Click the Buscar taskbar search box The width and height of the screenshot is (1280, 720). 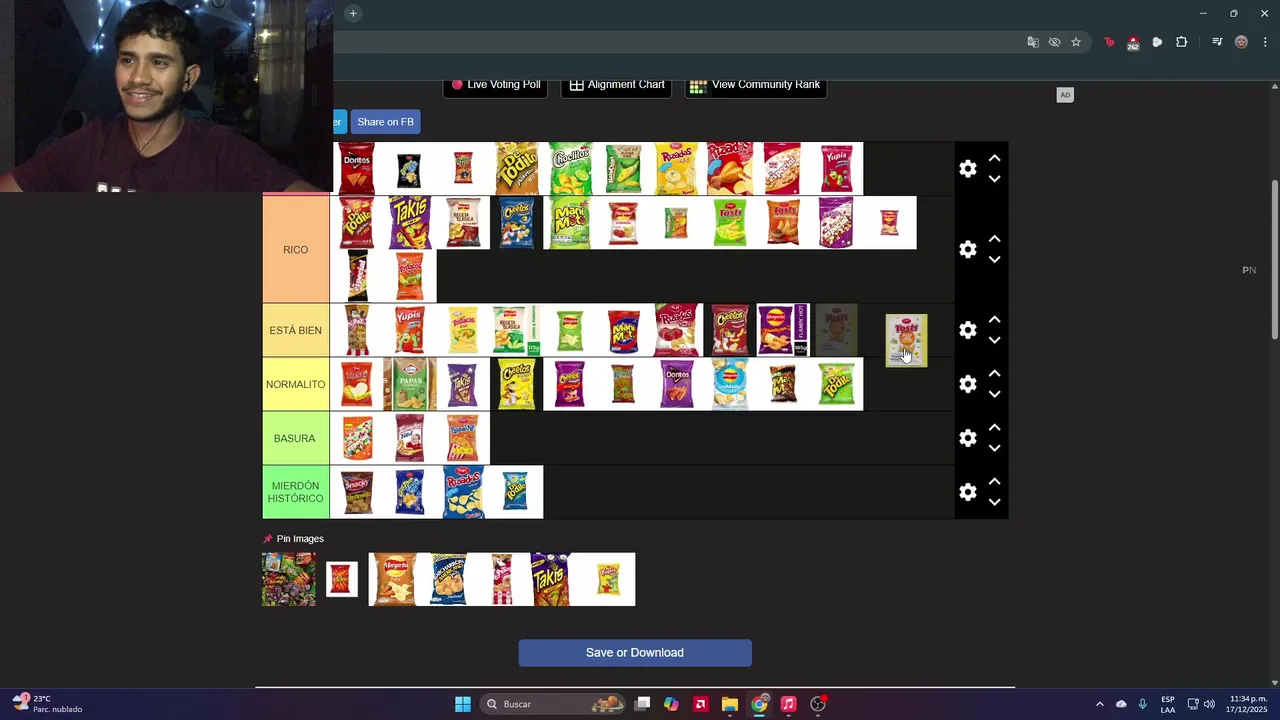[553, 704]
